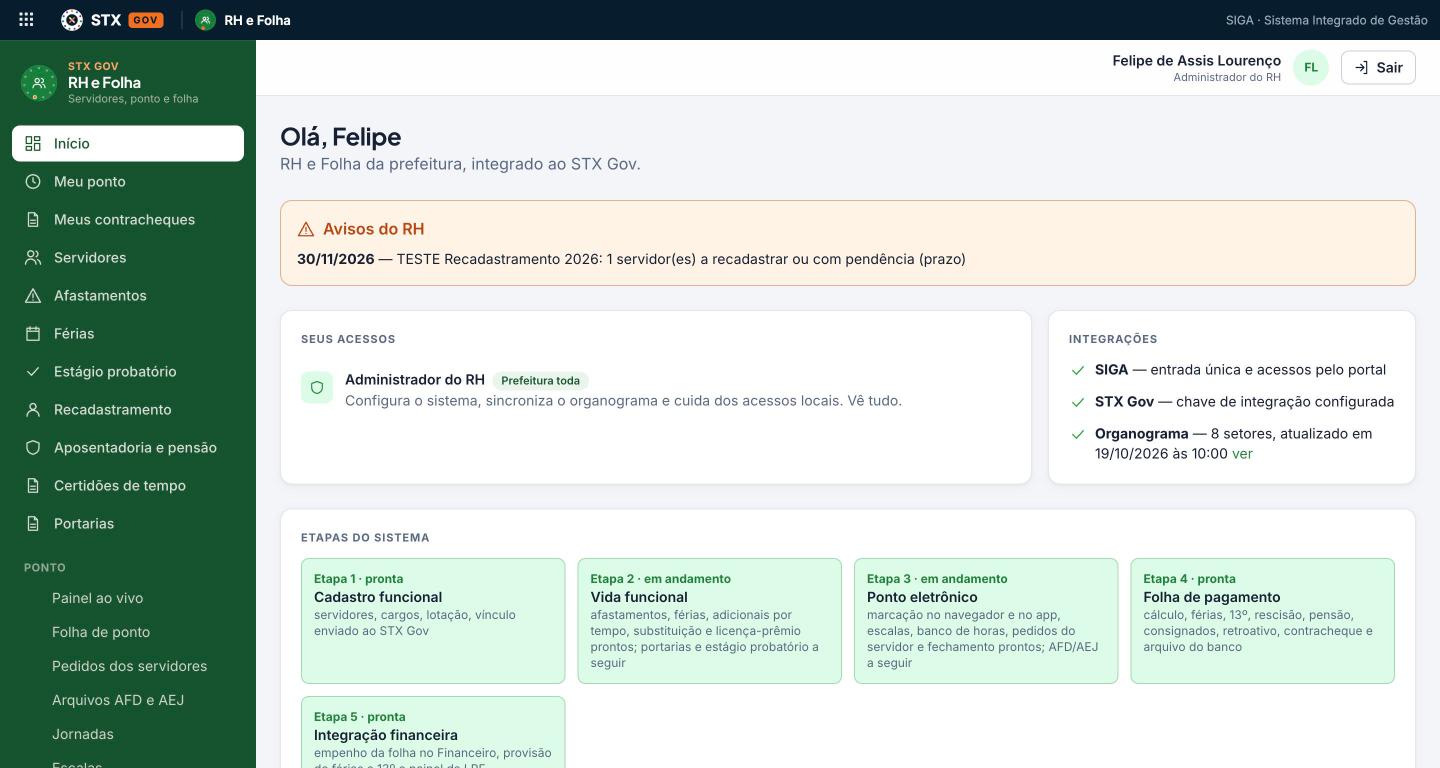Click the clock icon beside Meu ponto
Screen dimensions: 1440x768
point(33,182)
